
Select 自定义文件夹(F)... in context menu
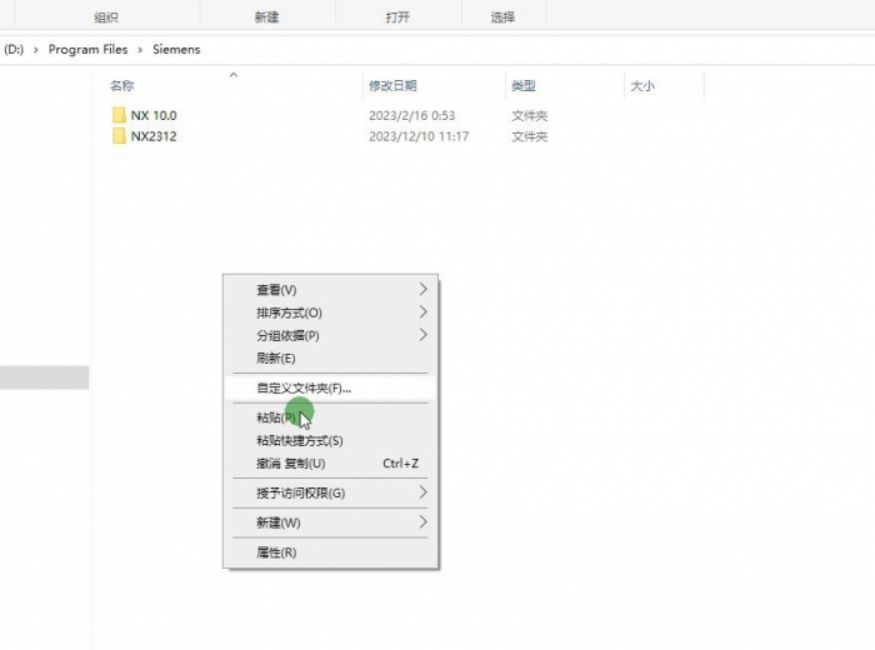coord(304,388)
